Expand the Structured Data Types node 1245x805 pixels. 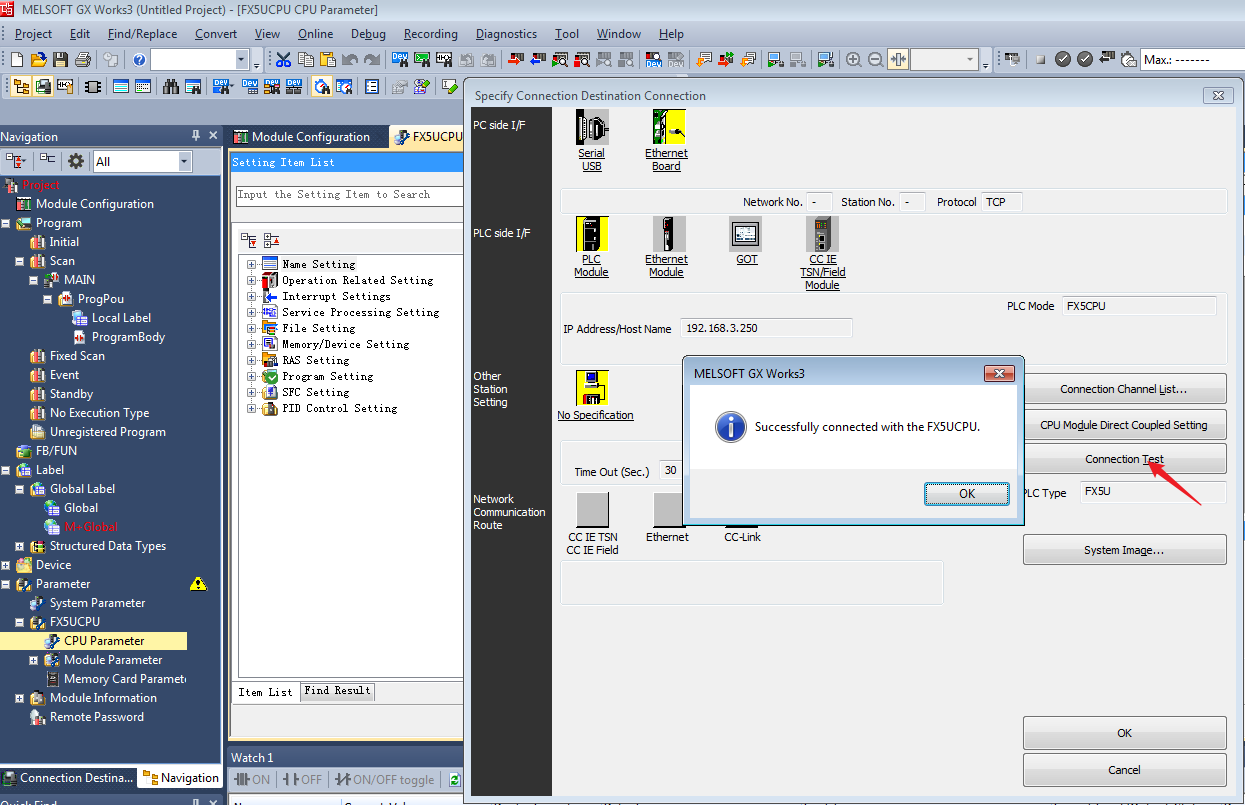tap(20, 546)
